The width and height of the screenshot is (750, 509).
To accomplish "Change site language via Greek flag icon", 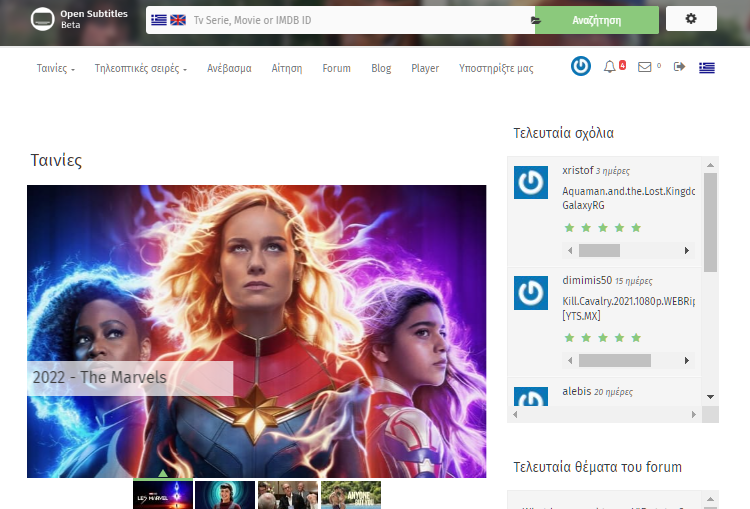I will 706,68.
